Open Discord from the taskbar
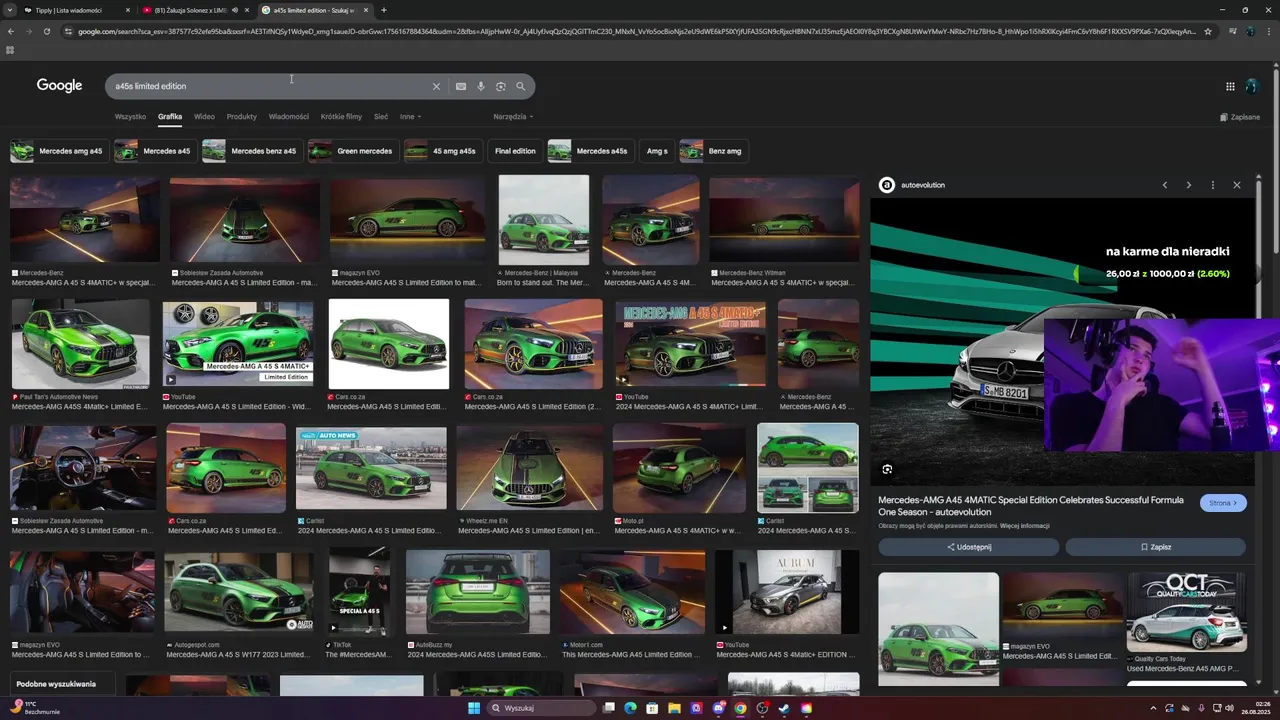 pos(718,708)
